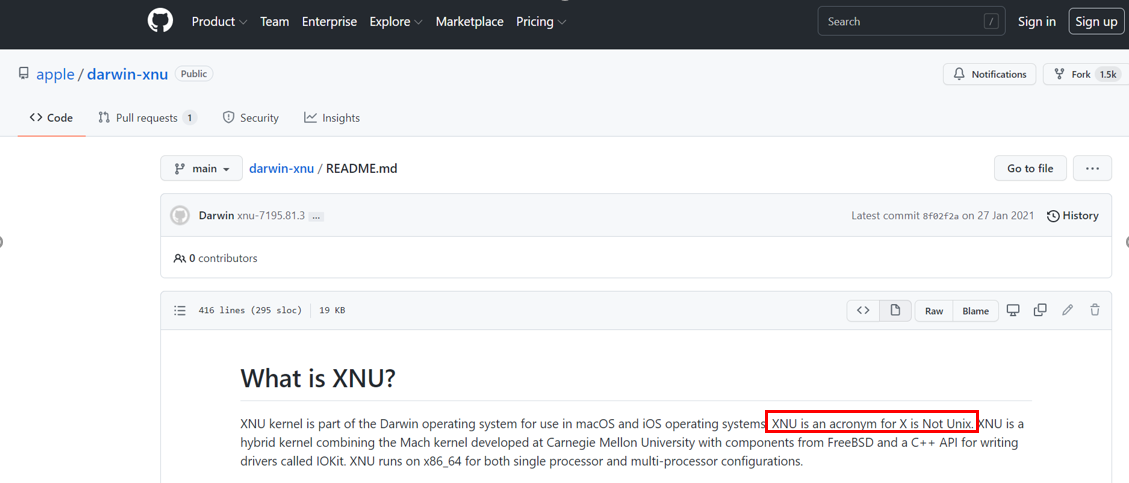Open the Raw file view

click(x=934, y=311)
